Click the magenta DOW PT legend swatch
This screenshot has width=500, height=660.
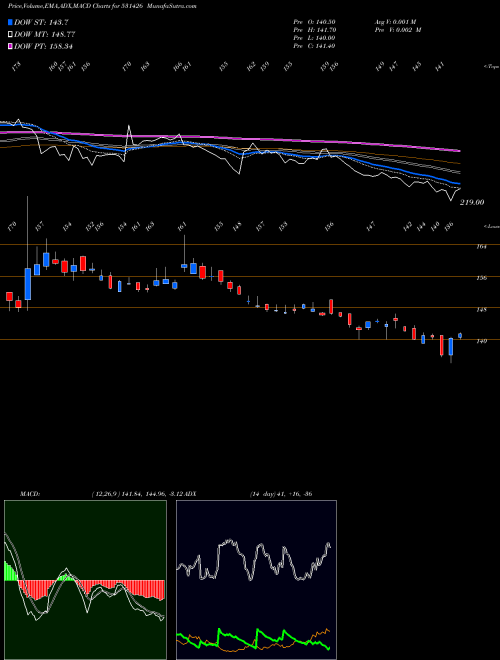pos(10,46)
